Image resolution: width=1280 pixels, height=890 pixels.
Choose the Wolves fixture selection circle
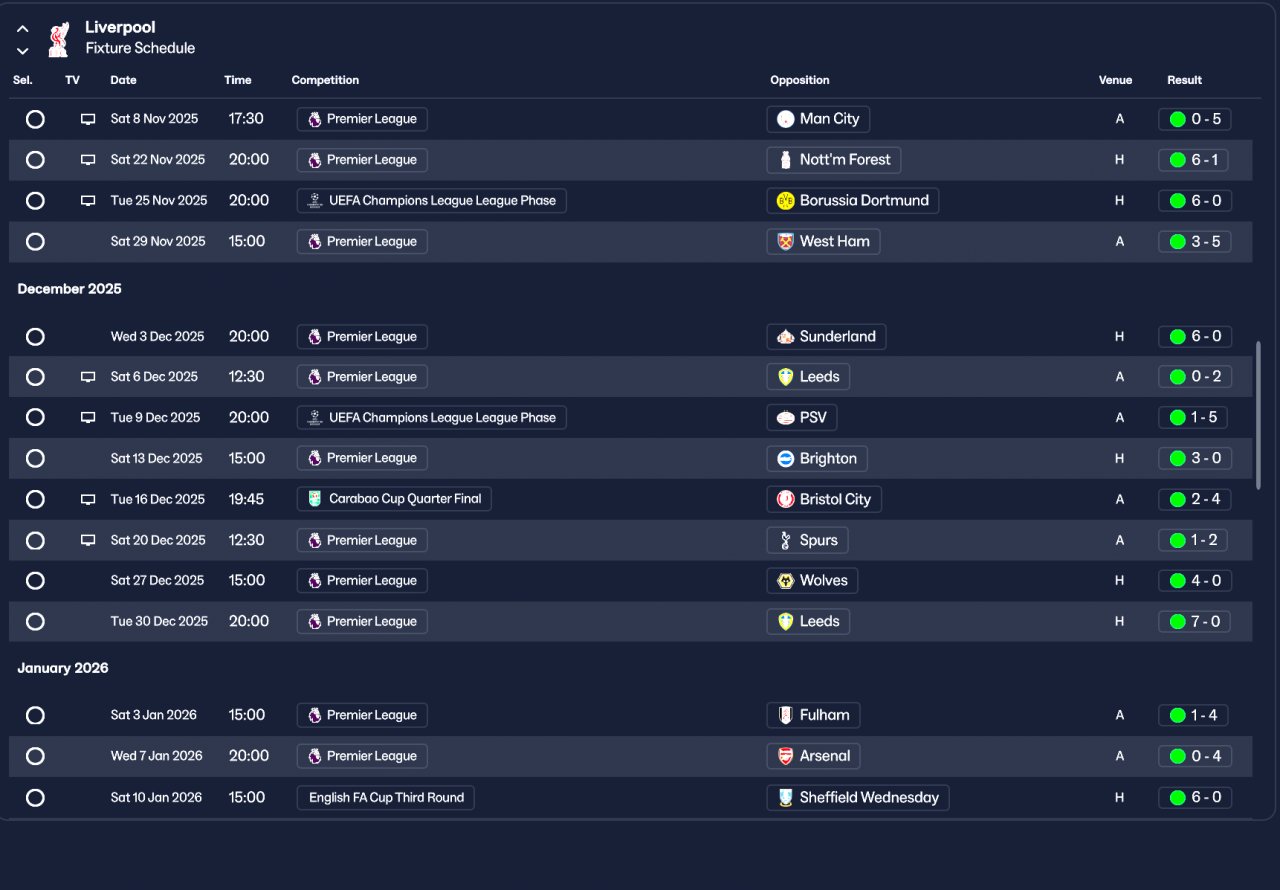(x=35, y=581)
